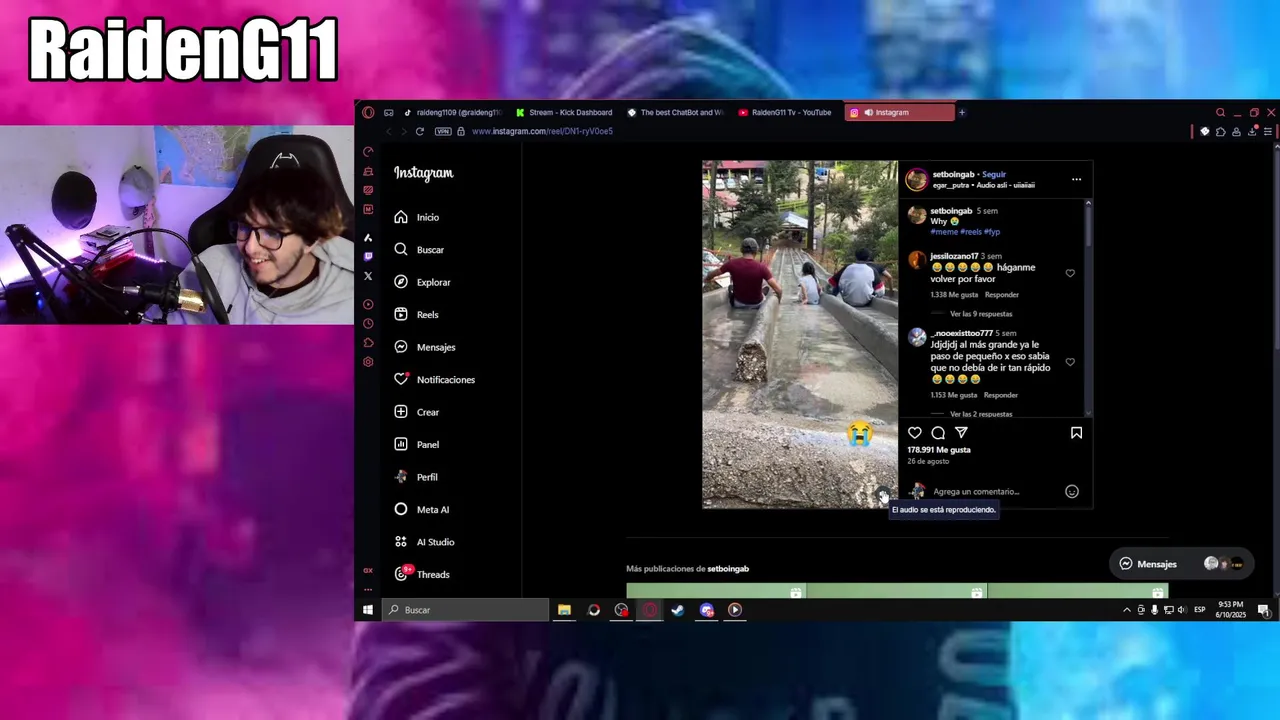Image resolution: width=1280 pixels, height=720 pixels.
Task: Follow setboingab via Seguir link
Action: tap(994, 174)
